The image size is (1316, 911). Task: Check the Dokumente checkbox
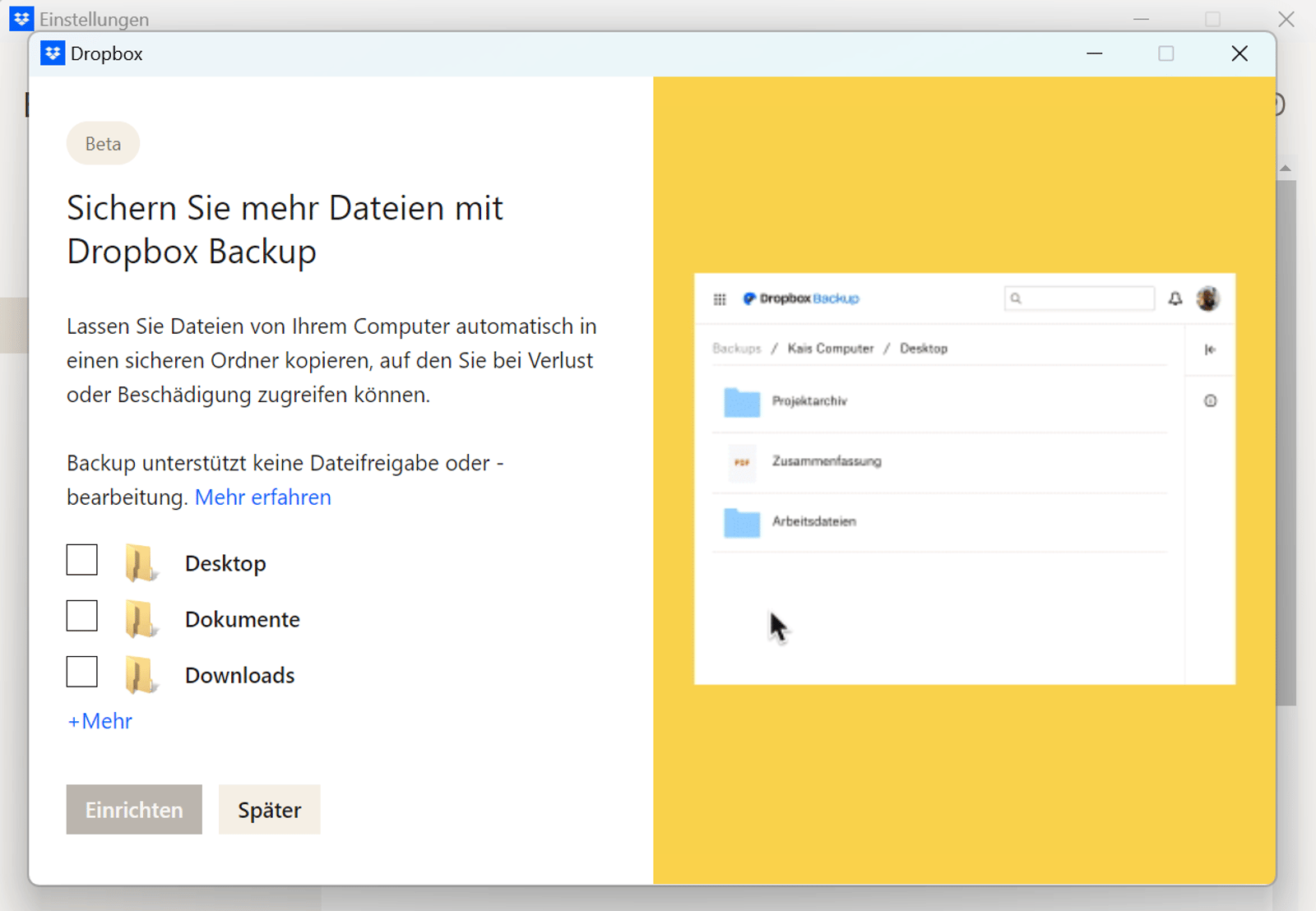click(81, 616)
